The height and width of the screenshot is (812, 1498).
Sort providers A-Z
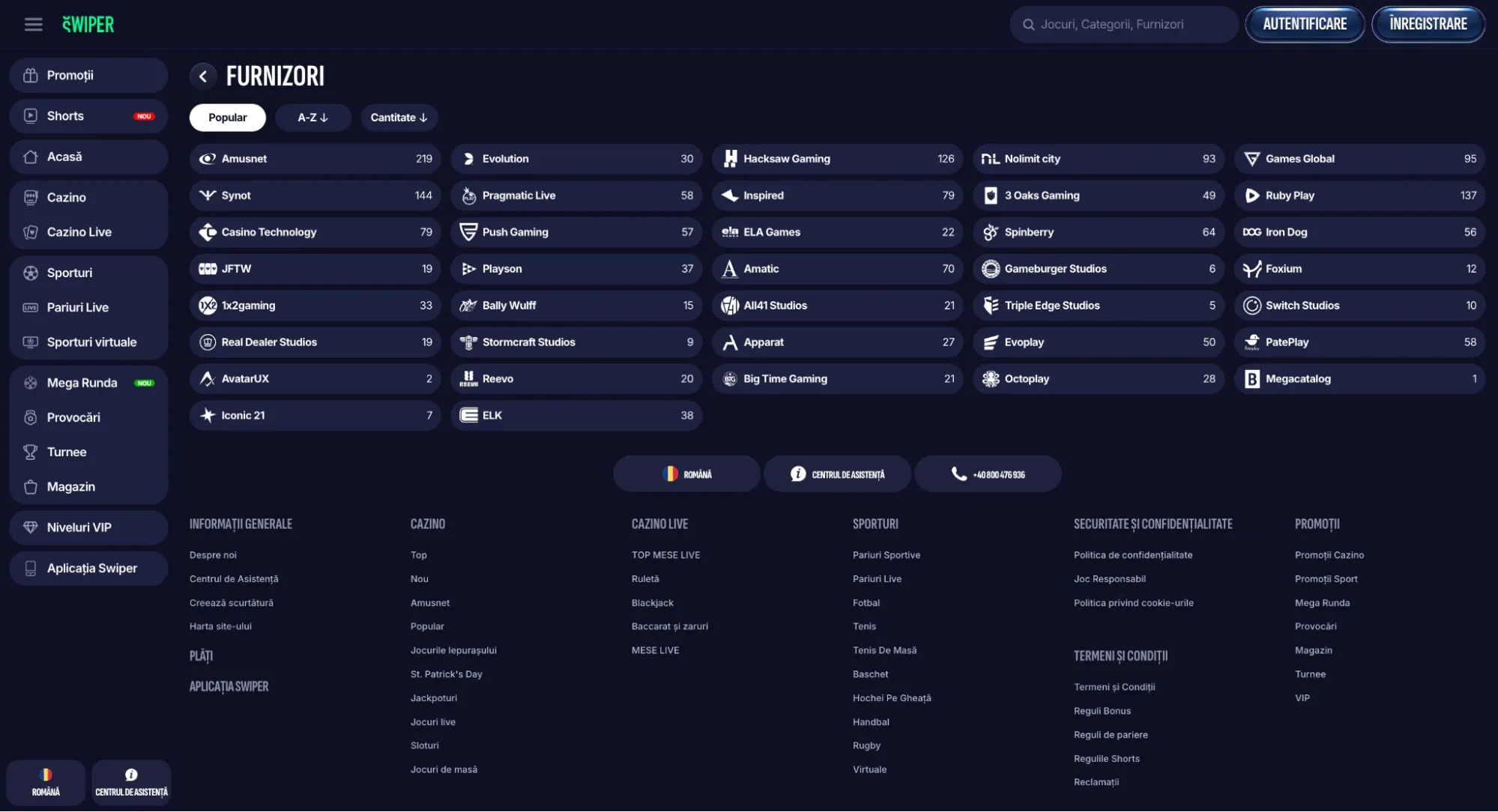312,118
